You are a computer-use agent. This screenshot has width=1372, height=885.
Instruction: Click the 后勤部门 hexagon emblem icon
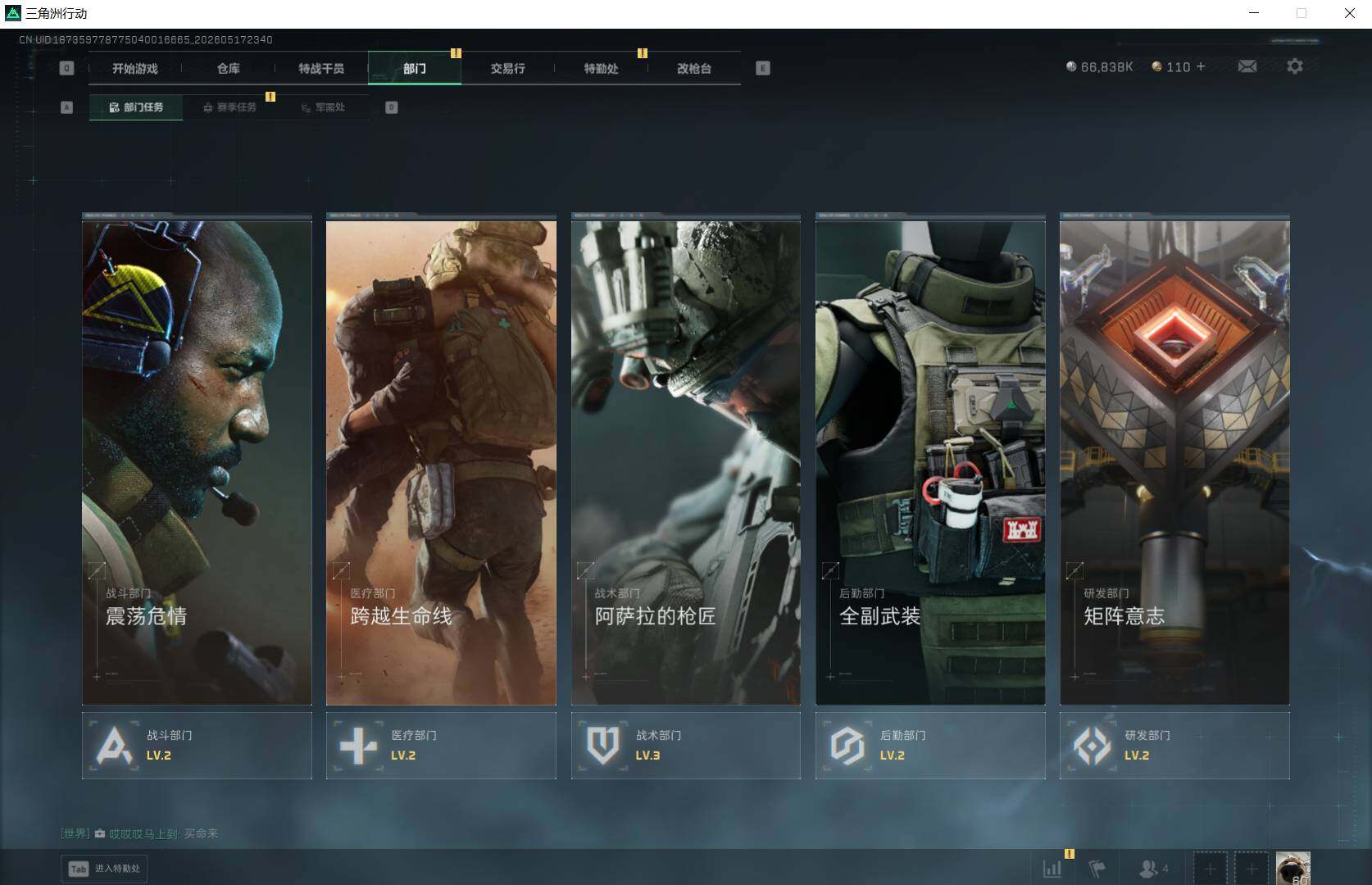[x=847, y=745]
